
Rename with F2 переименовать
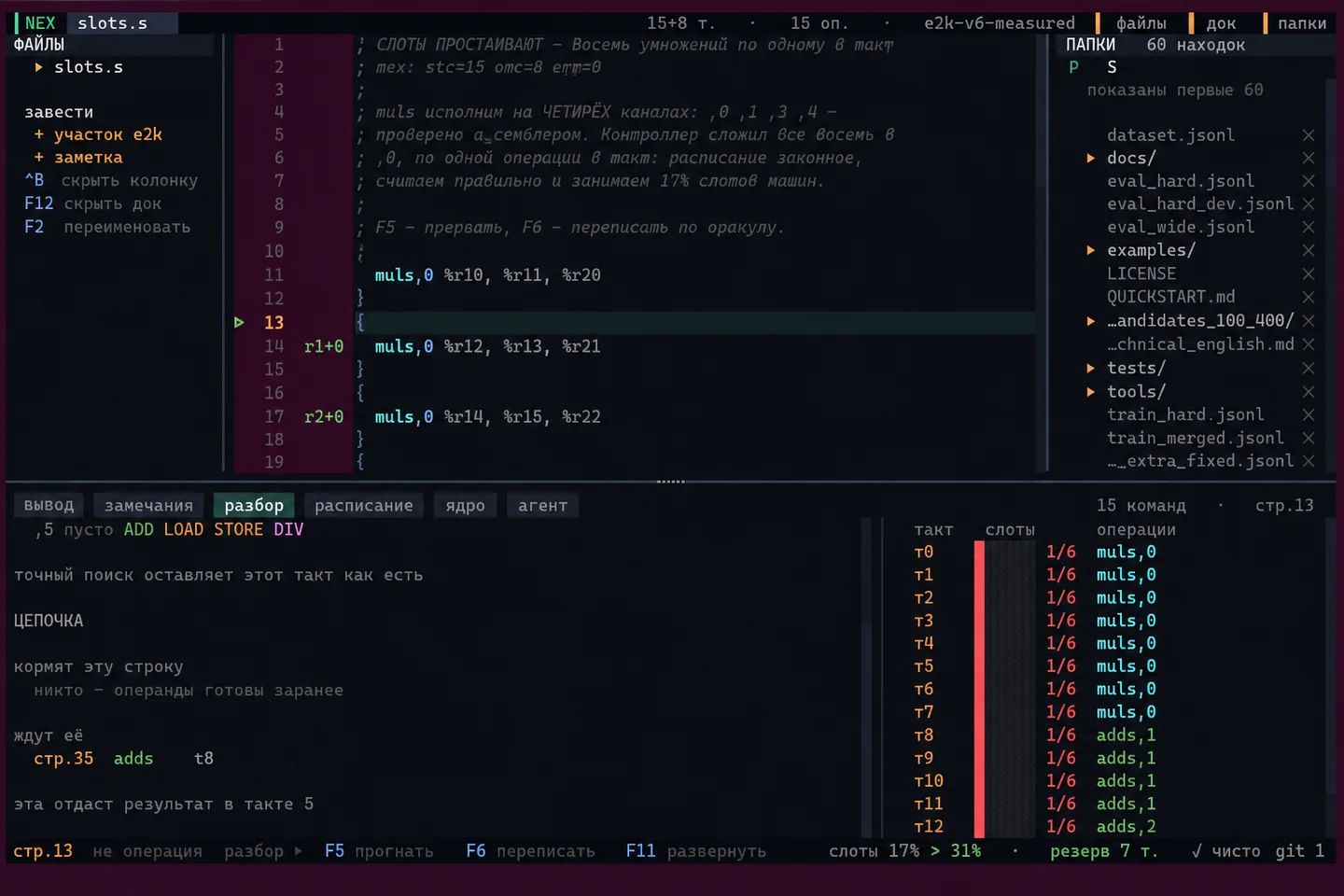pos(107,227)
